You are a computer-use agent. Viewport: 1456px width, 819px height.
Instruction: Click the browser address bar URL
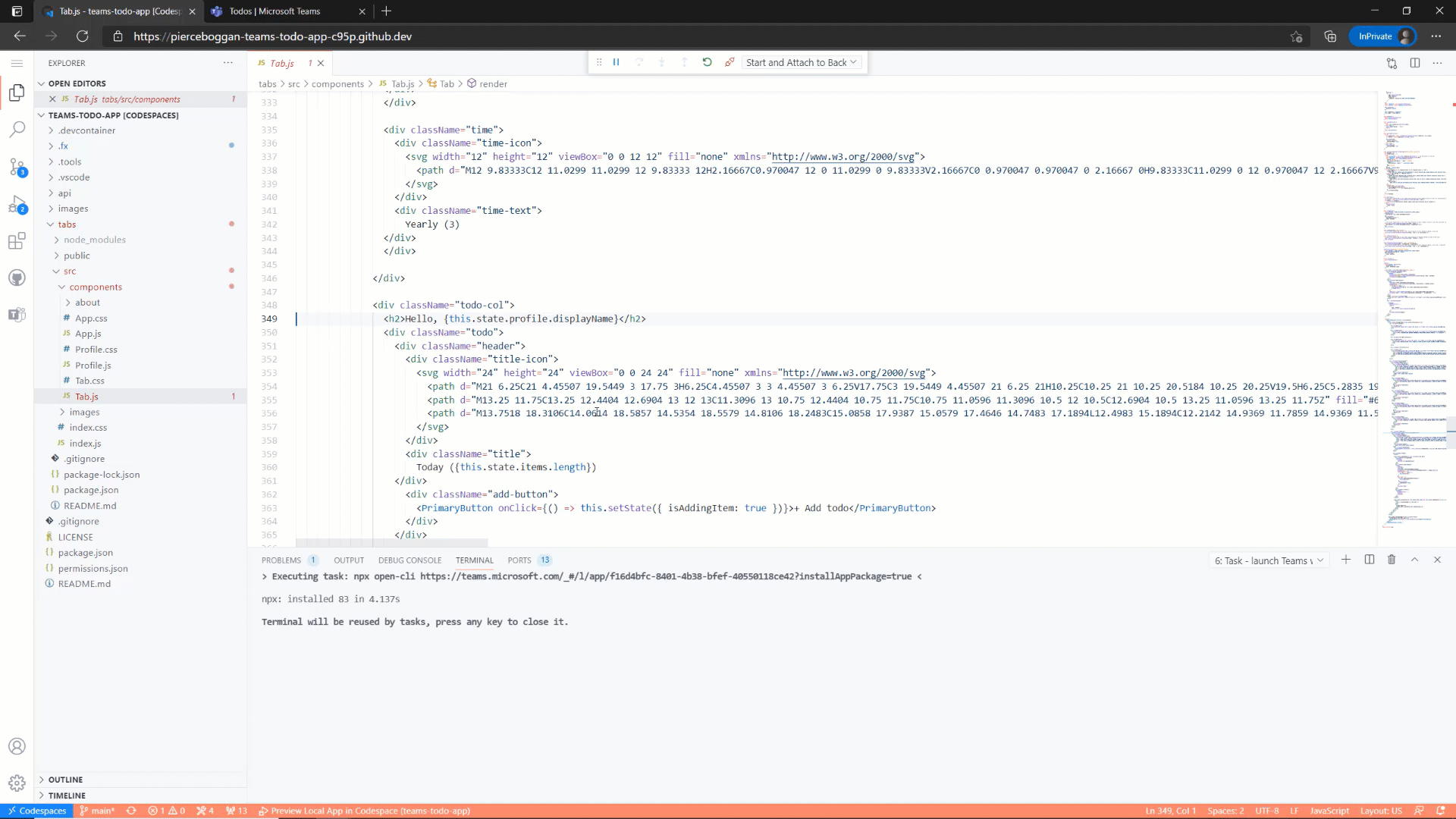[x=273, y=36]
